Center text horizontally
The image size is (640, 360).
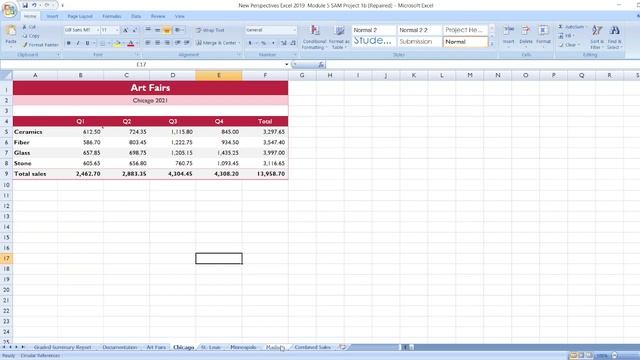(157, 43)
